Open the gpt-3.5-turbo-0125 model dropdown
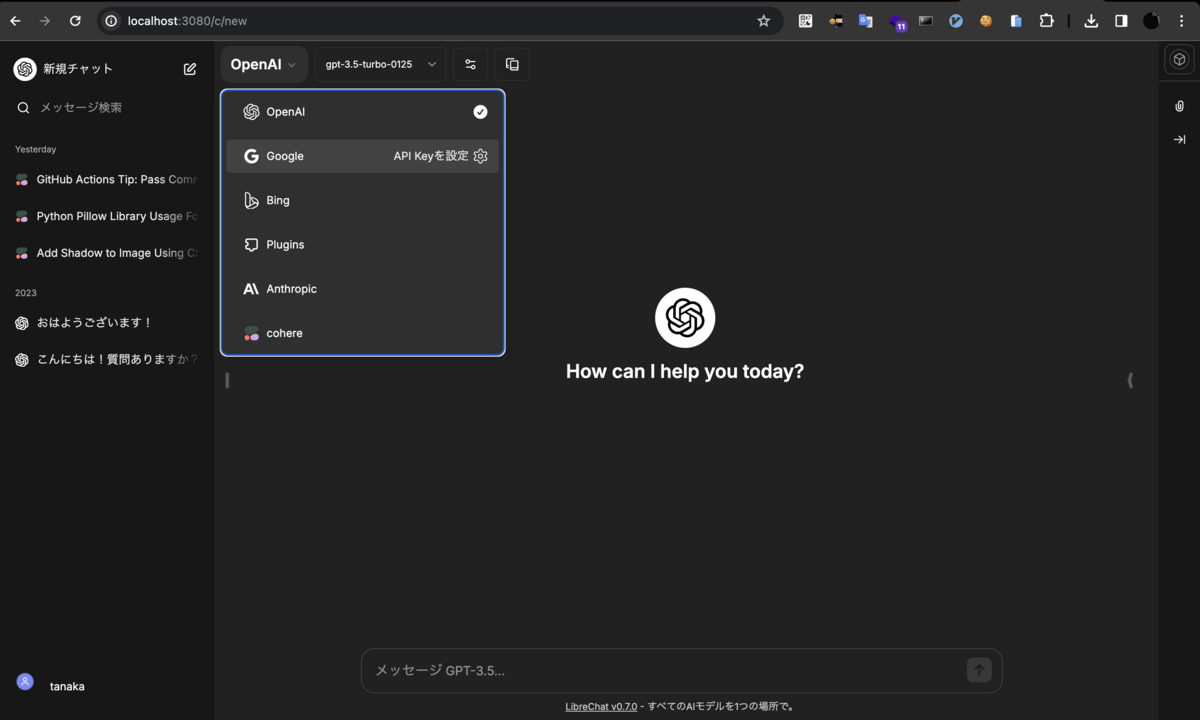1200x720 pixels. [x=380, y=64]
